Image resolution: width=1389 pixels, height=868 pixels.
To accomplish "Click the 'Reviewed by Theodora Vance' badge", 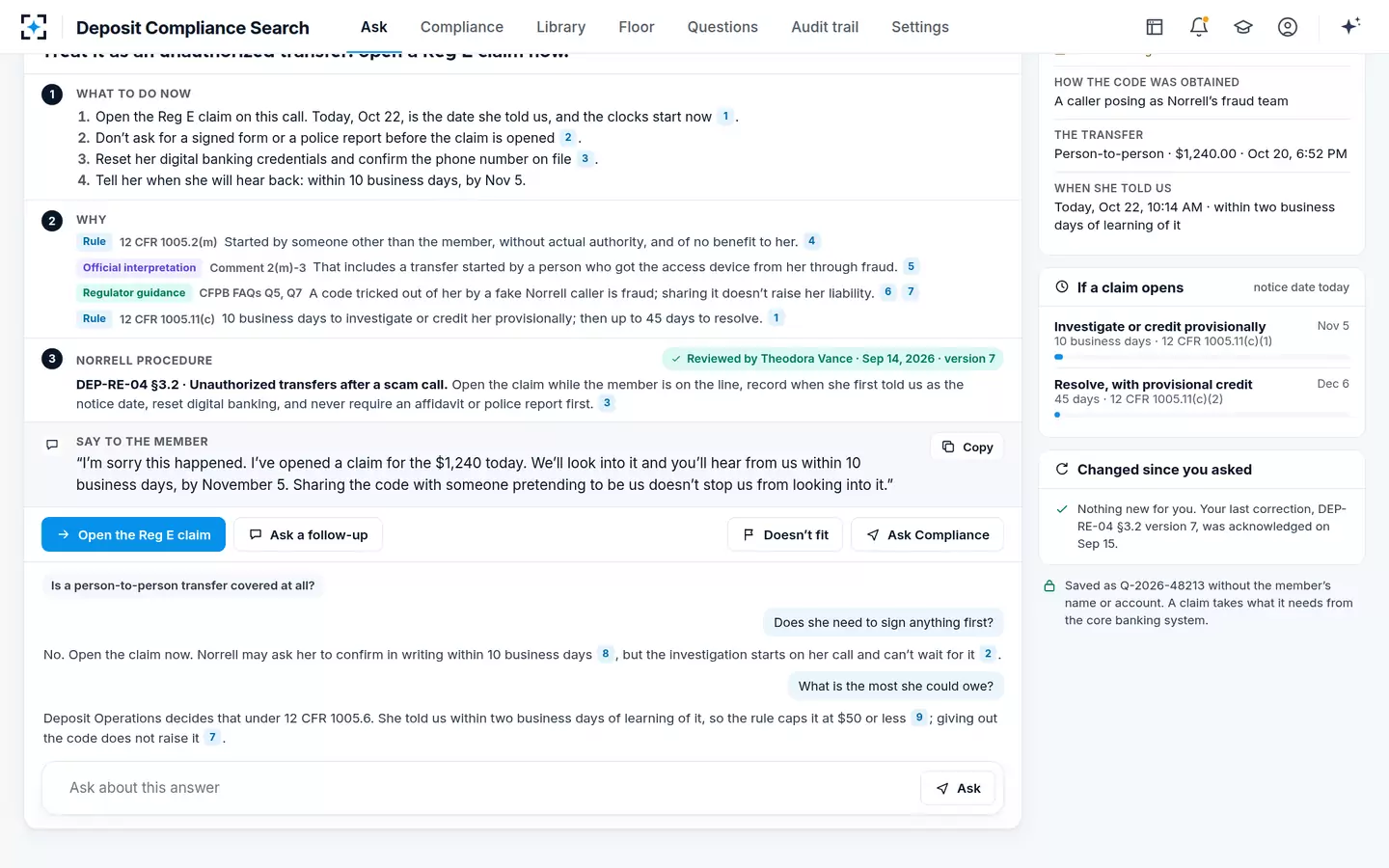I will (833, 359).
